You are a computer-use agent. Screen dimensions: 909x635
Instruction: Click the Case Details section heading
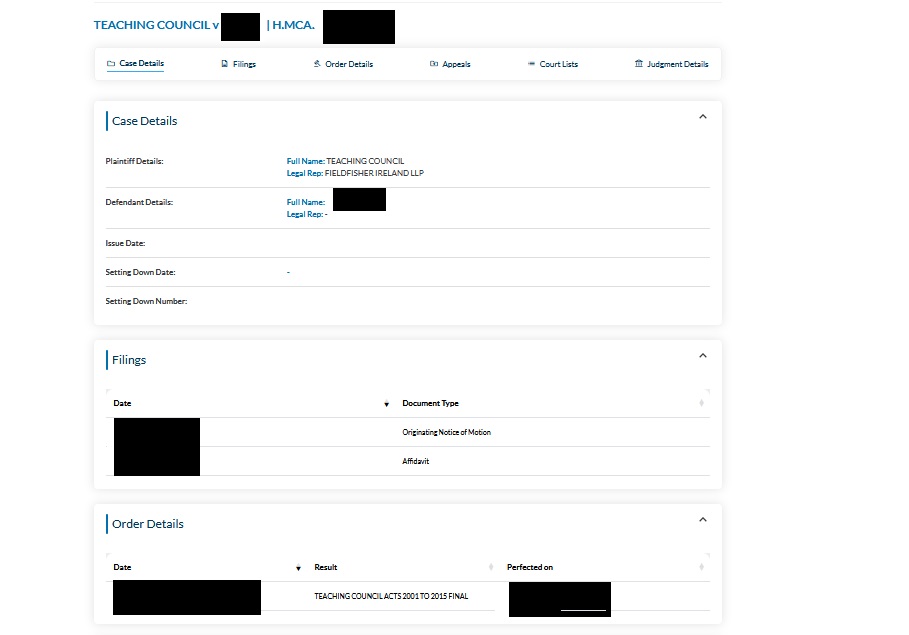pos(144,121)
